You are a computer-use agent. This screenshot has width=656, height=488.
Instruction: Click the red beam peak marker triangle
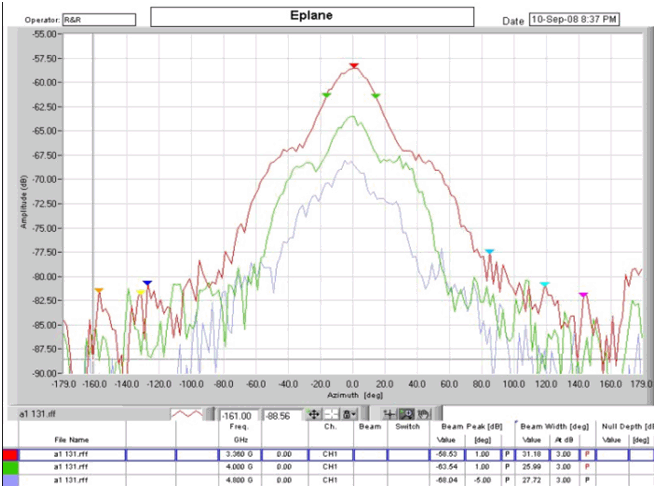[x=354, y=66]
